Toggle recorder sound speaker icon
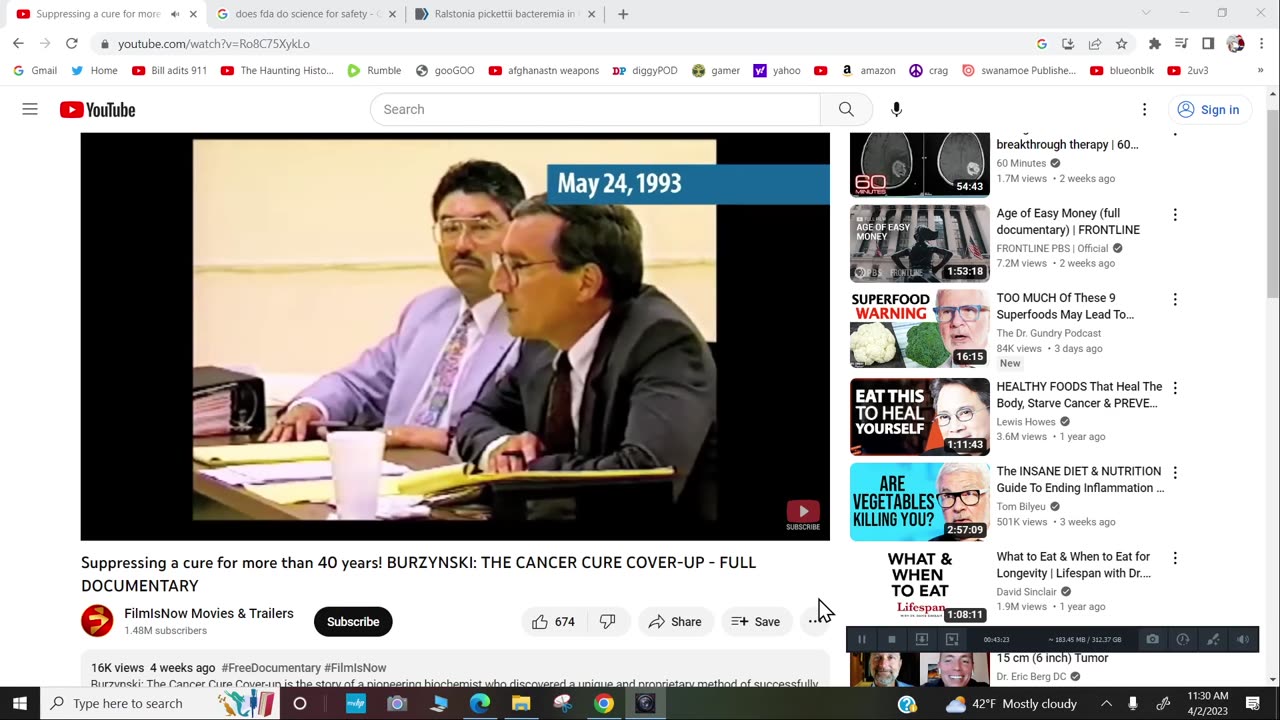1280x720 pixels. coord(1243,639)
